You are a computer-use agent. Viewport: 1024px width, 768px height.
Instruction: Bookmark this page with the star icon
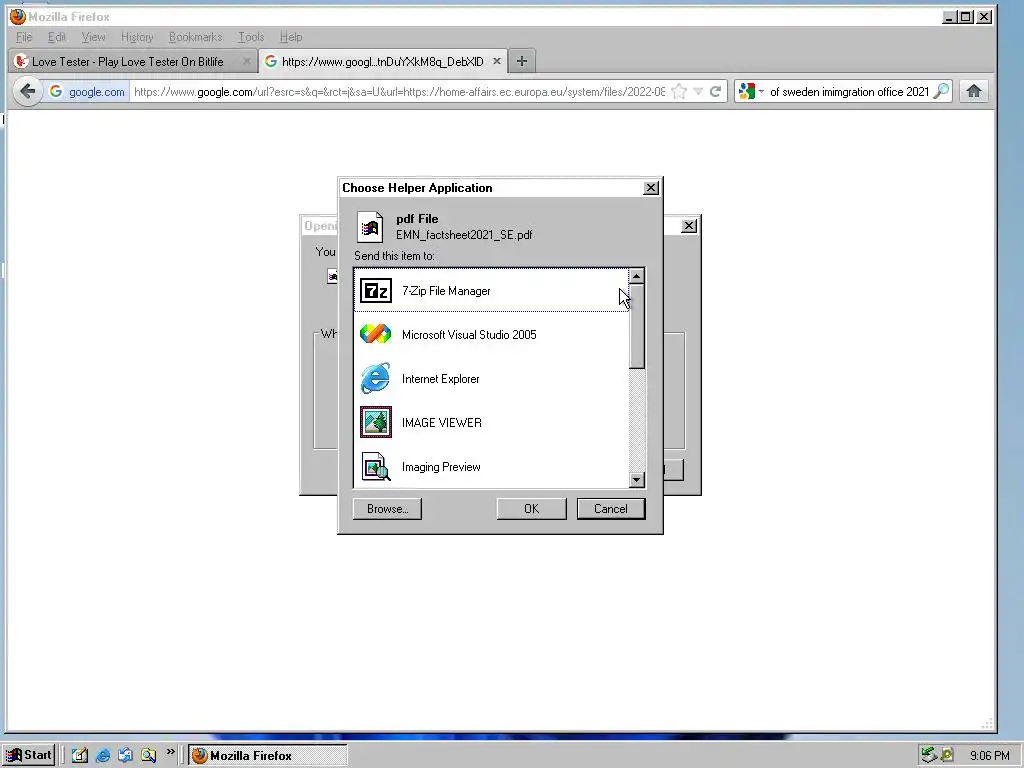click(x=679, y=91)
